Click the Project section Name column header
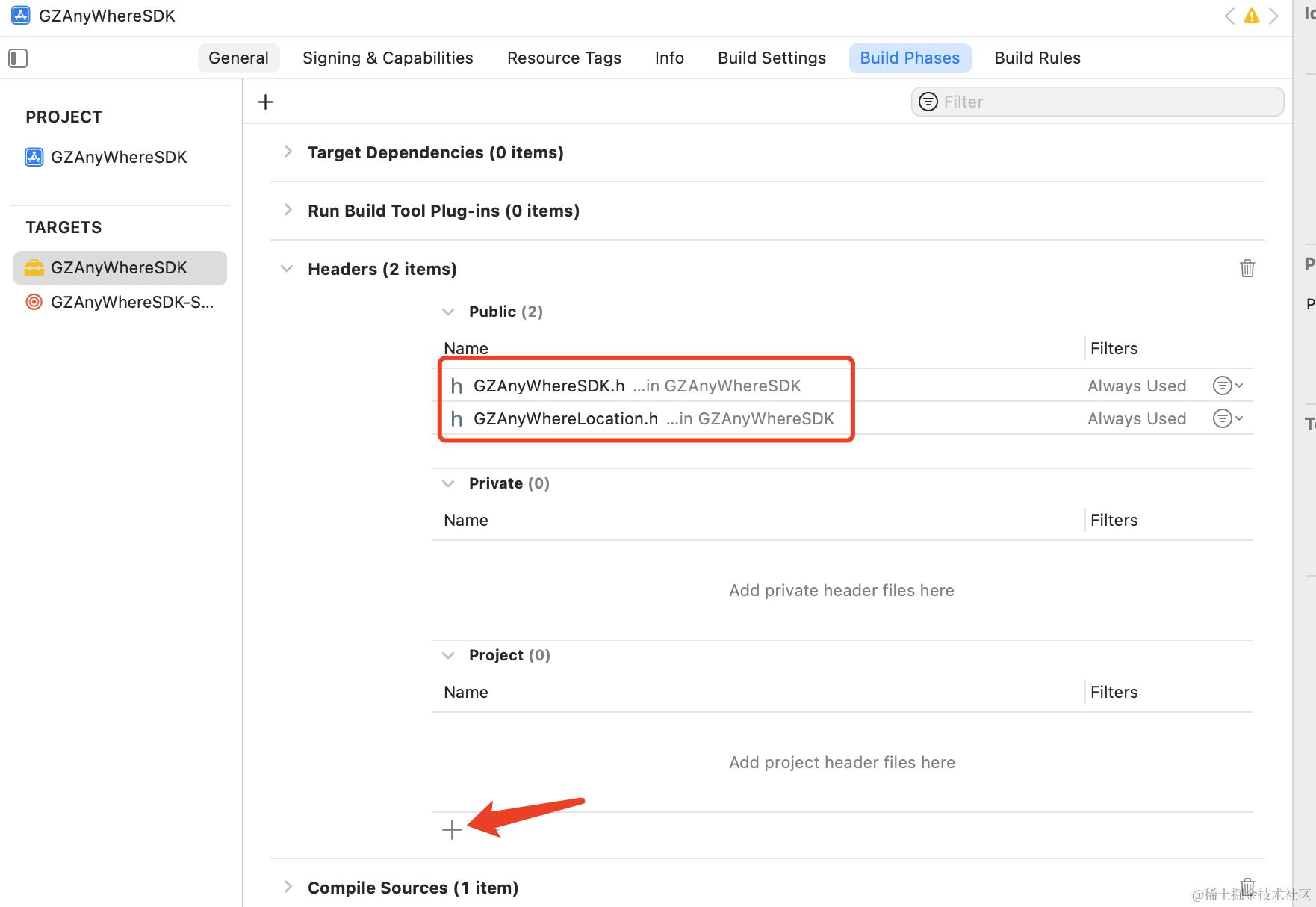Screen dimensions: 1316x907 pyautogui.click(x=466, y=692)
